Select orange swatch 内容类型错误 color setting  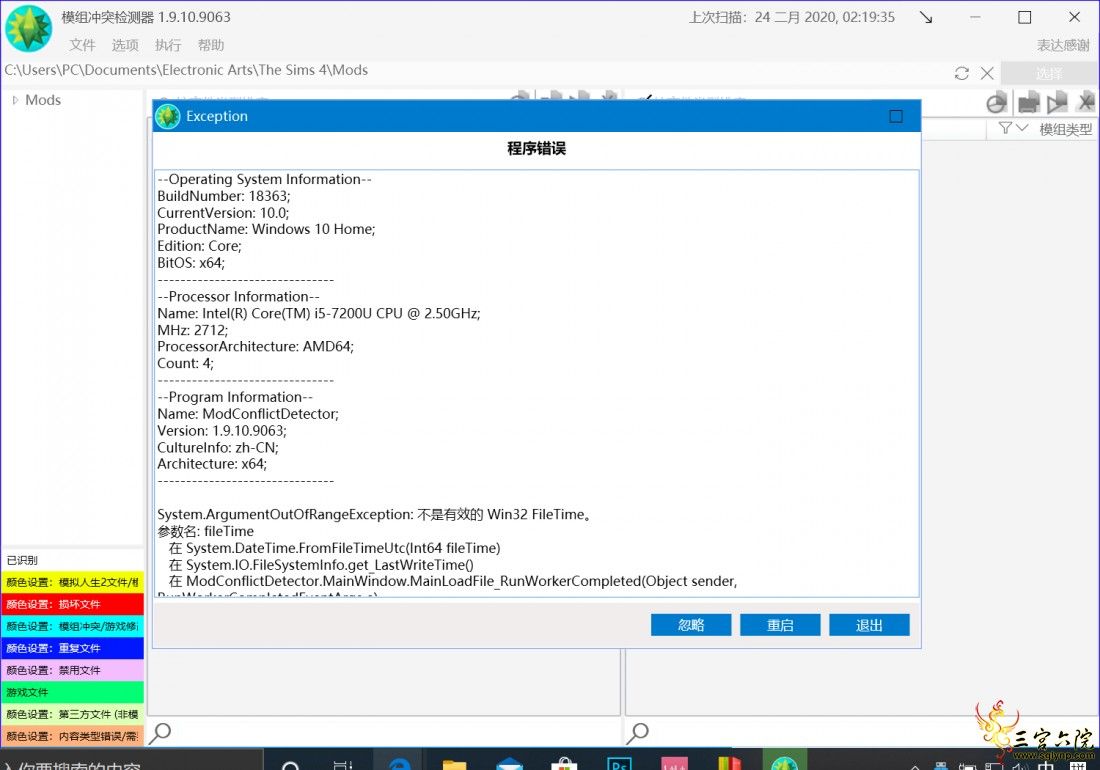pyautogui.click(x=73, y=736)
